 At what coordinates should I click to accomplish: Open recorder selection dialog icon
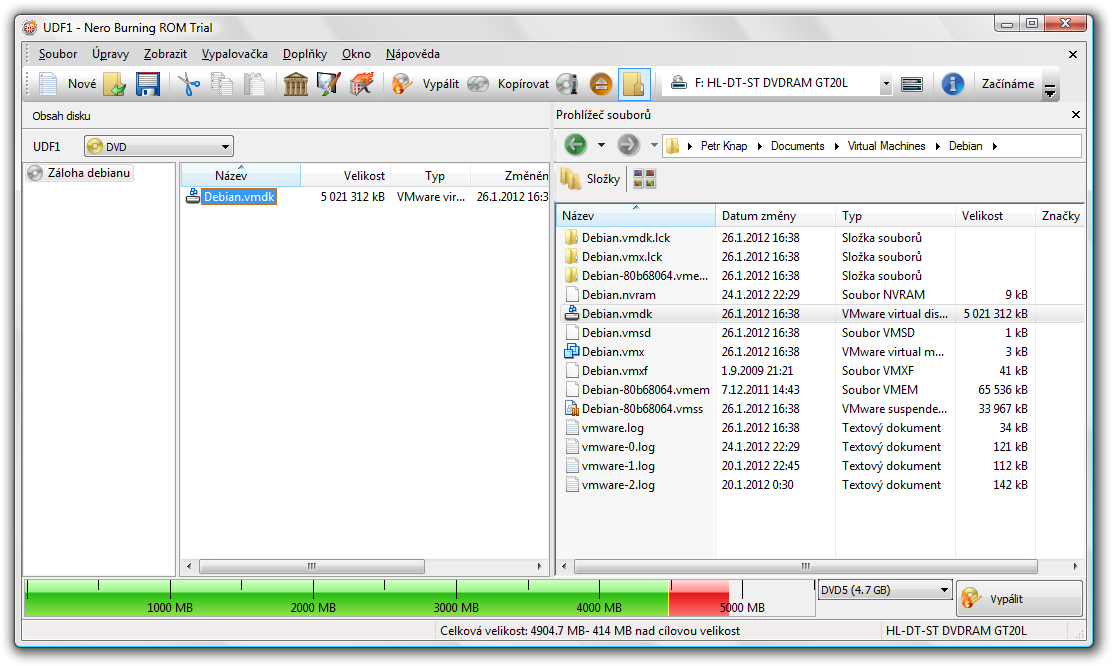point(912,84)
